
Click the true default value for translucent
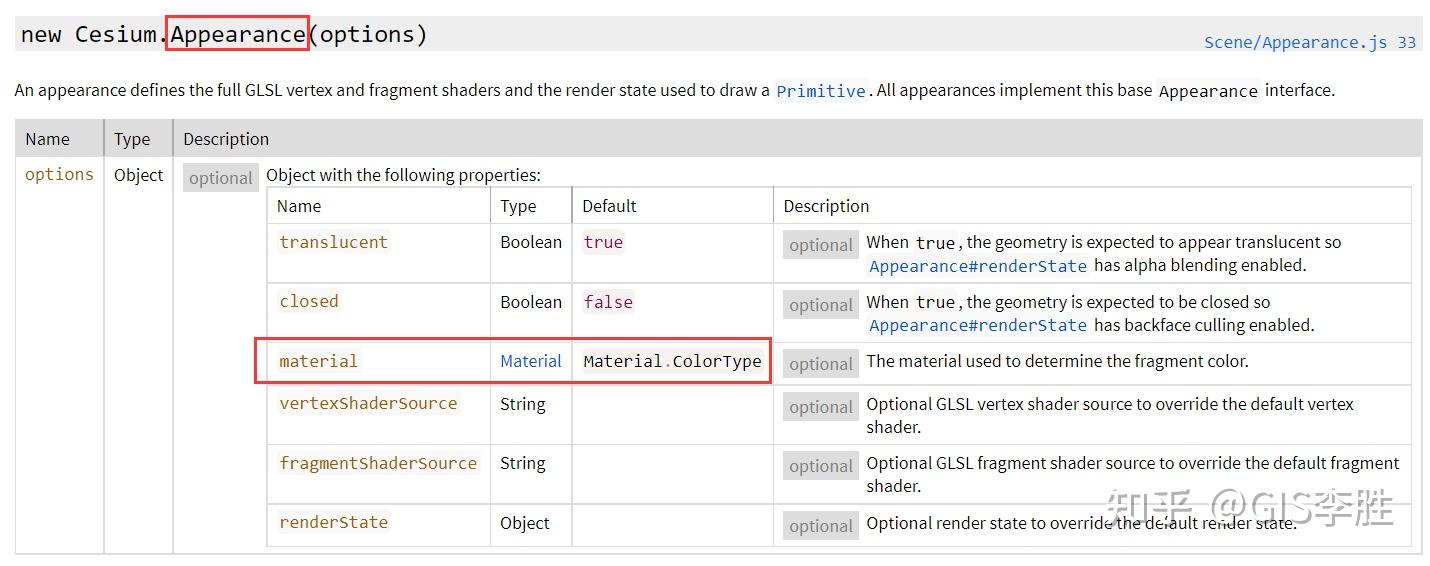tap(603, 242)
